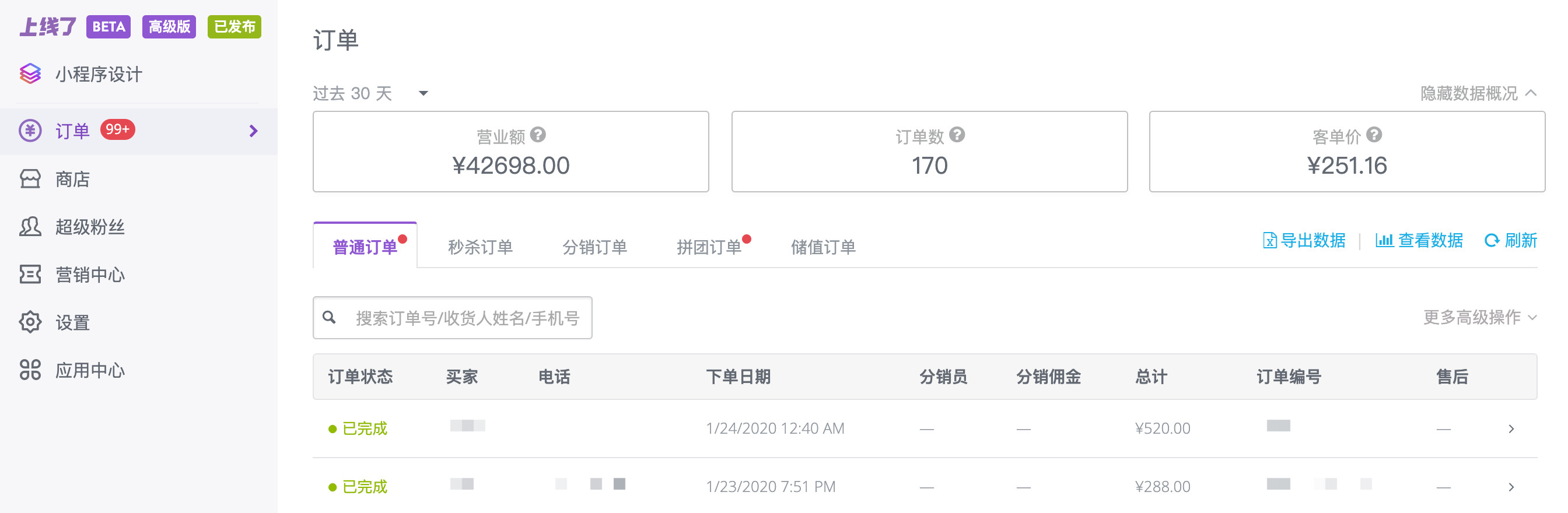Open the 设置 settings gear icon
The image size is (1568, 513).
(x=30, y=322)
